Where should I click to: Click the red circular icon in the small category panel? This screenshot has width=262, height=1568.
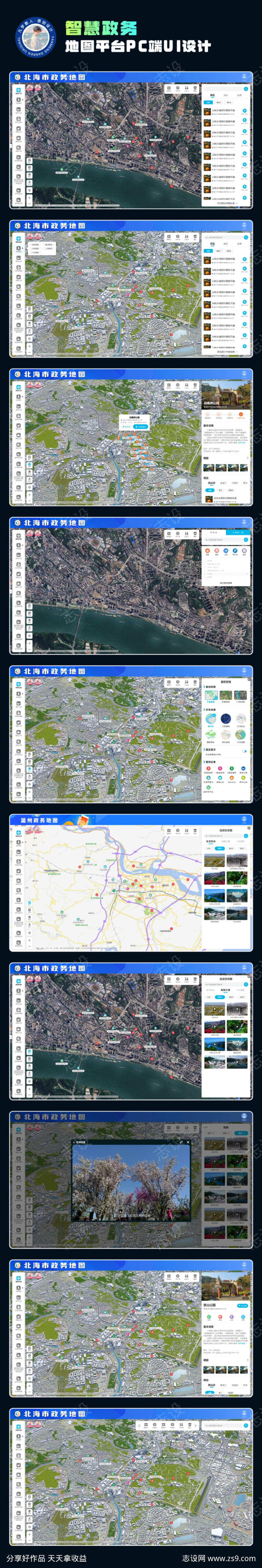[217, 551]
